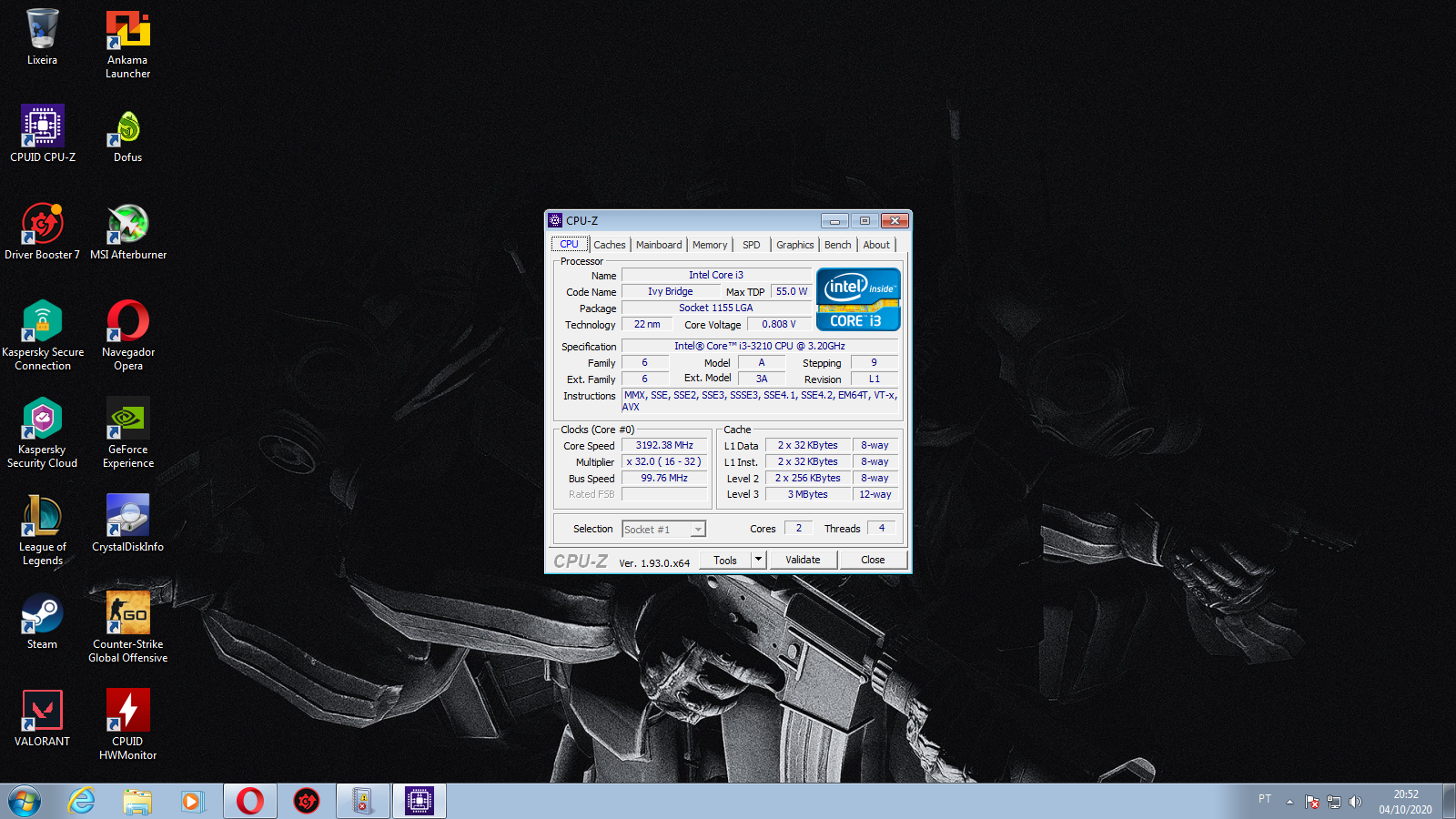Viewport: 1456px width, 819px height.
Task: Click the volume speaker tray icon
Action: (x=1355, y=802)
